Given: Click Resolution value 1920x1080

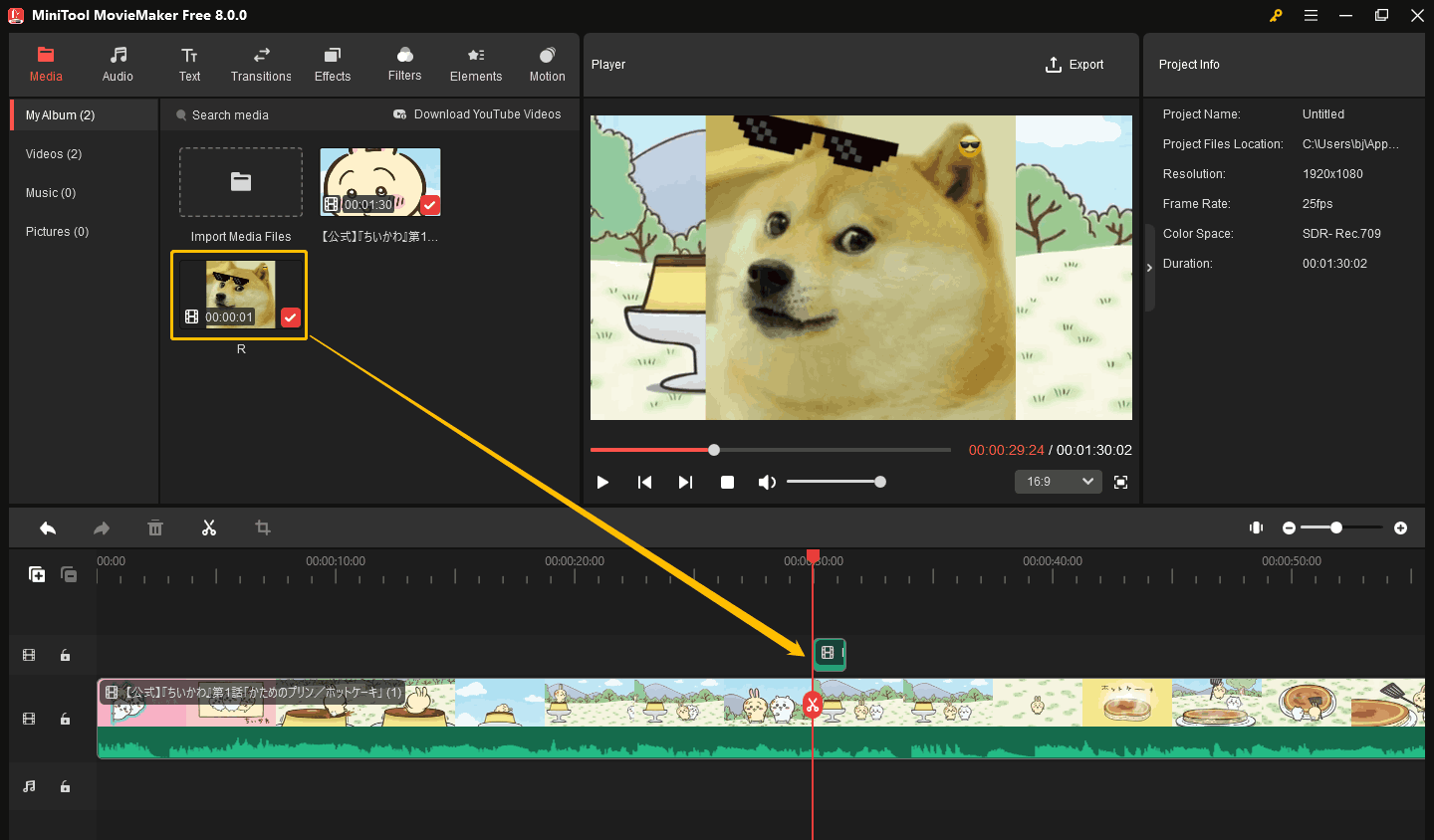Looking at the screenshot, I should tap(1332, 174).
